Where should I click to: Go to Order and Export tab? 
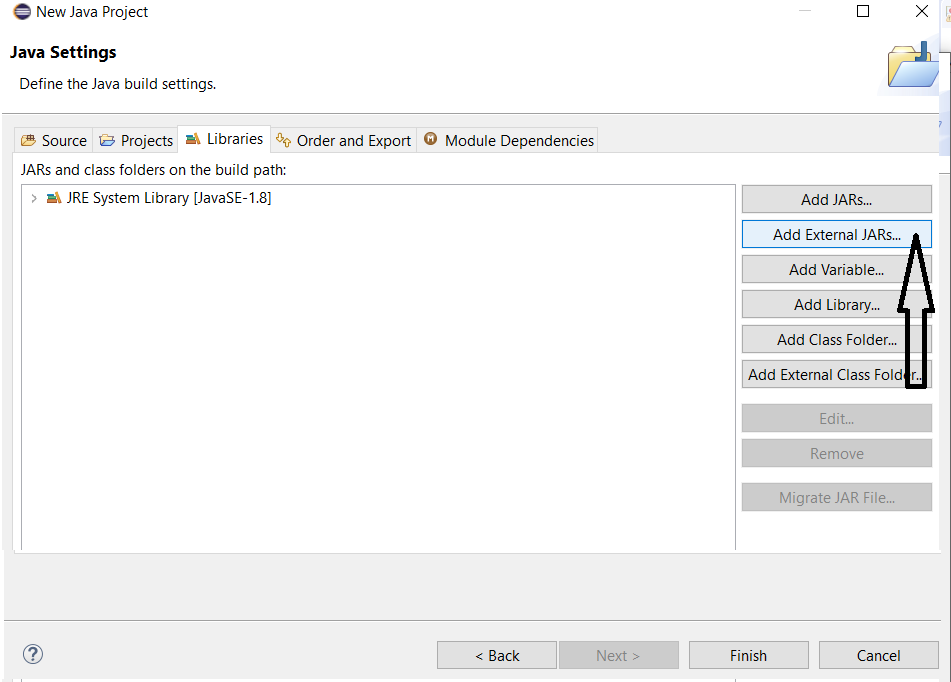tap(344, 141)
